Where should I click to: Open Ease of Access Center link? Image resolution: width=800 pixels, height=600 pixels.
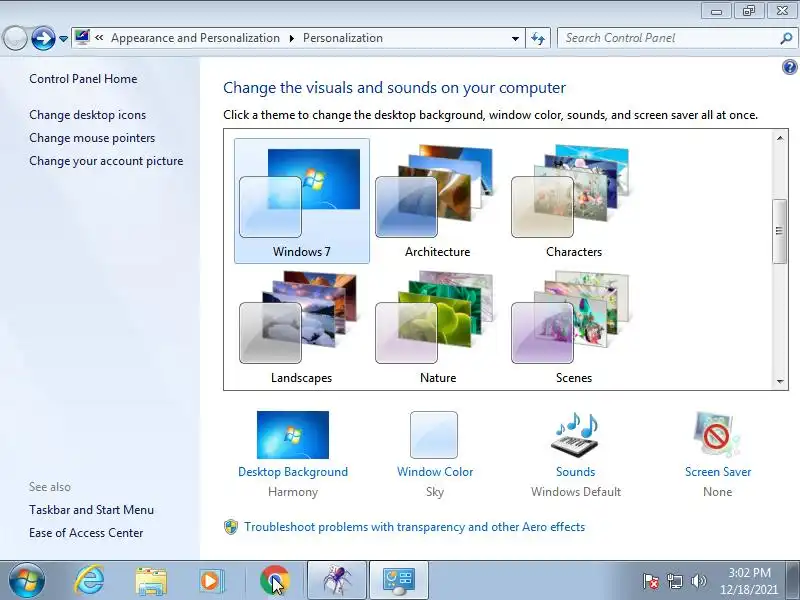coord(86,533)
